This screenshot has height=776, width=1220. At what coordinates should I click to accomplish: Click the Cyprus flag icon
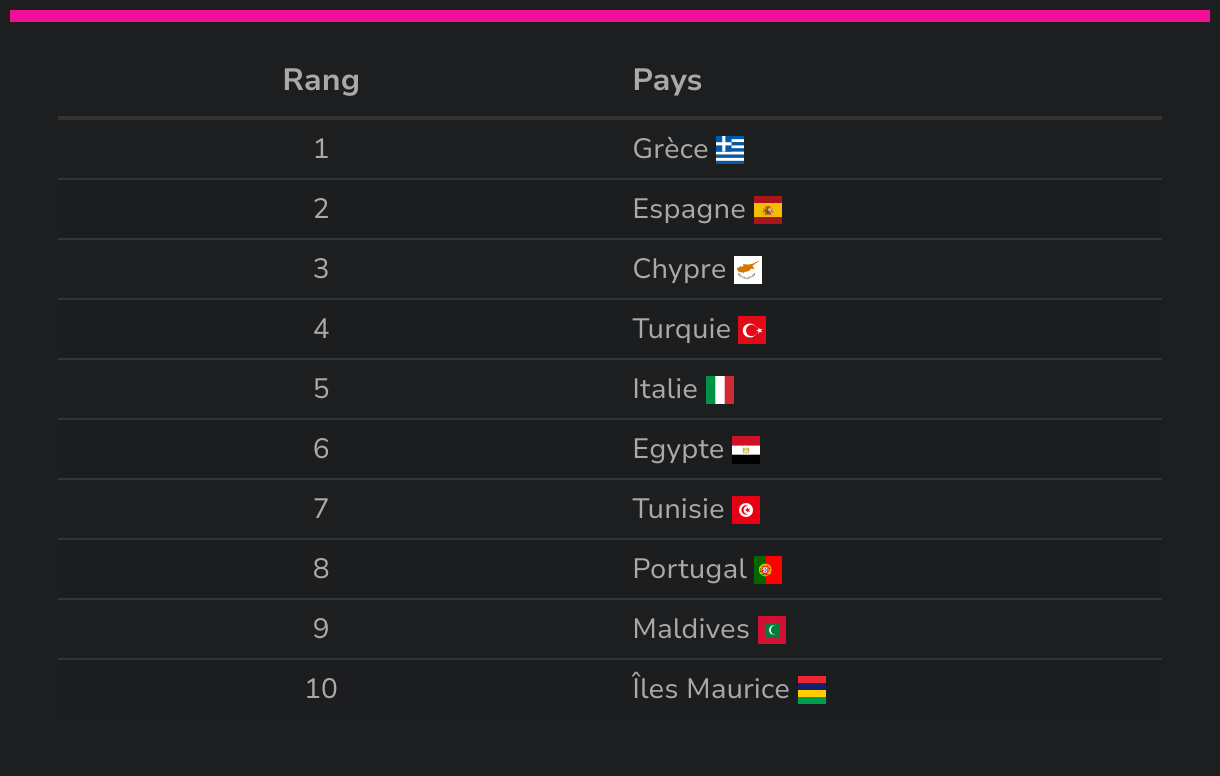(748, 270)
